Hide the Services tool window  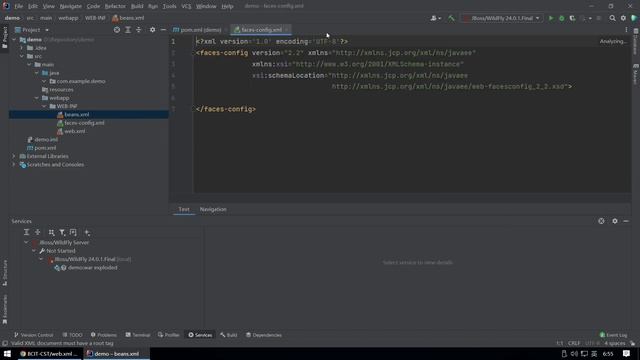[626, 221]
